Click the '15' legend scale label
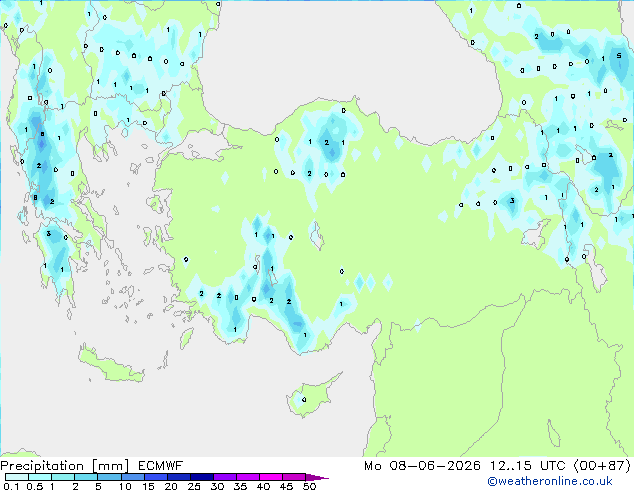 (148, 486)
